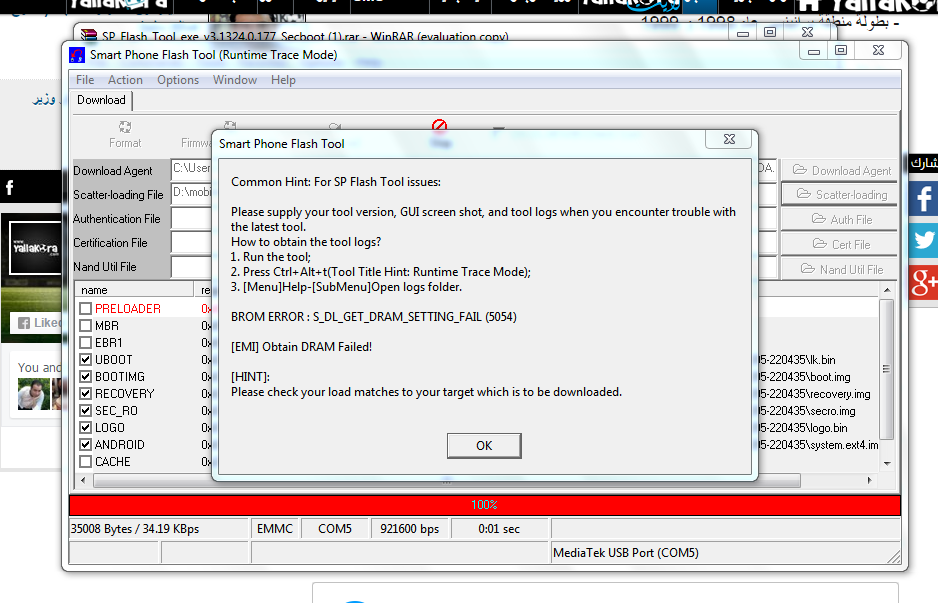Select the recovery.img file path entry

814,394
